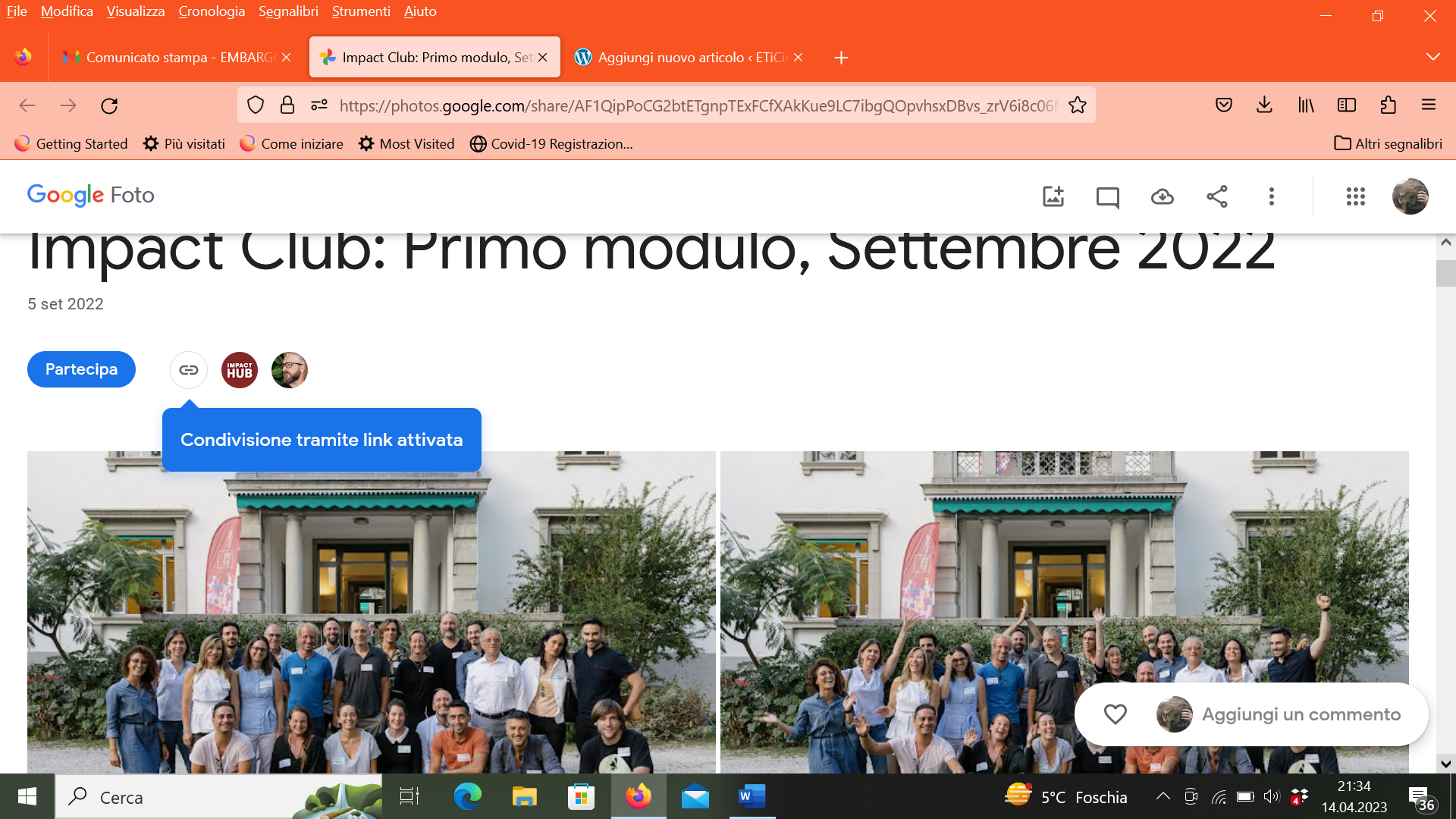Reload the current page

109,105
